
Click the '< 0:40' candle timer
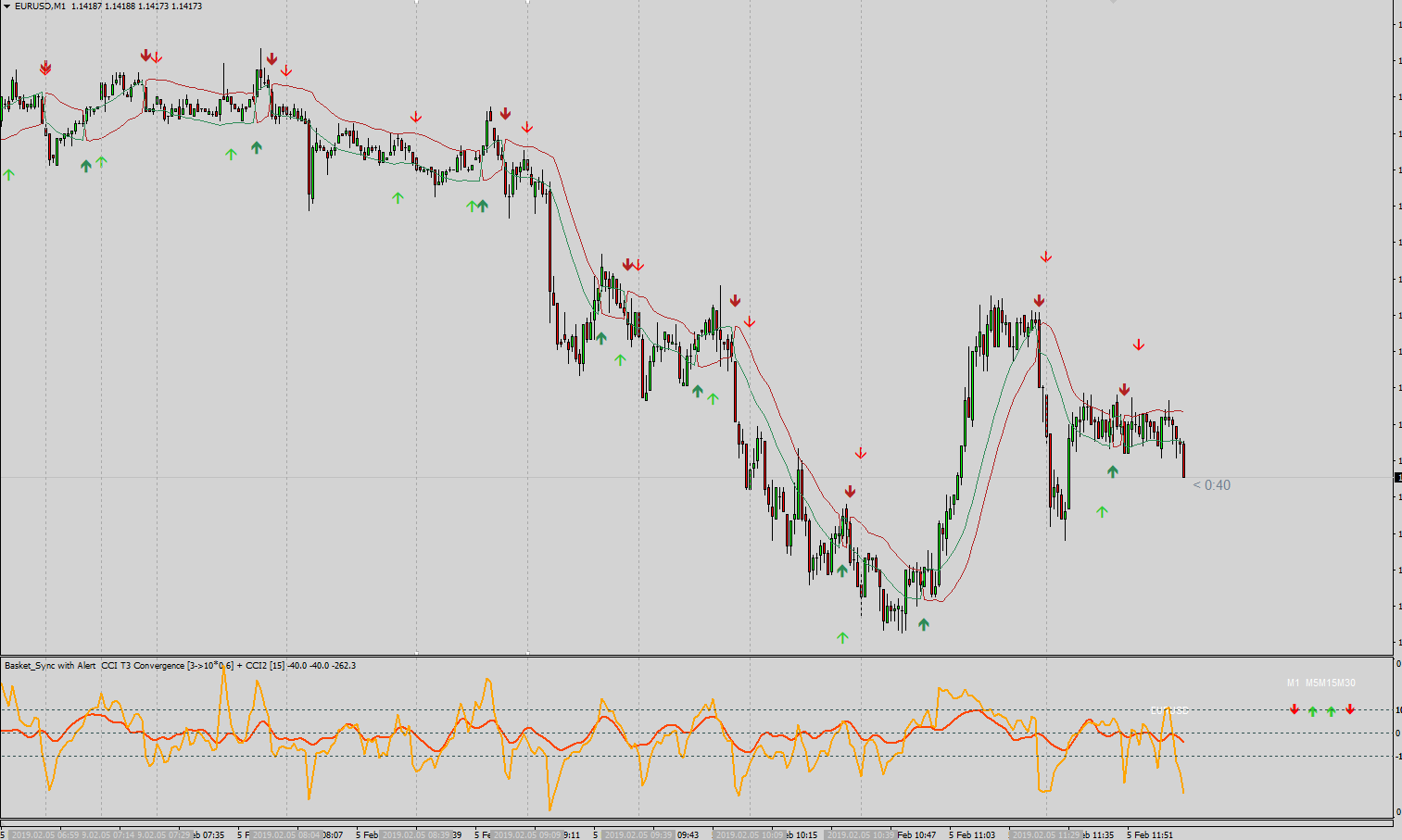(1212, 485)
